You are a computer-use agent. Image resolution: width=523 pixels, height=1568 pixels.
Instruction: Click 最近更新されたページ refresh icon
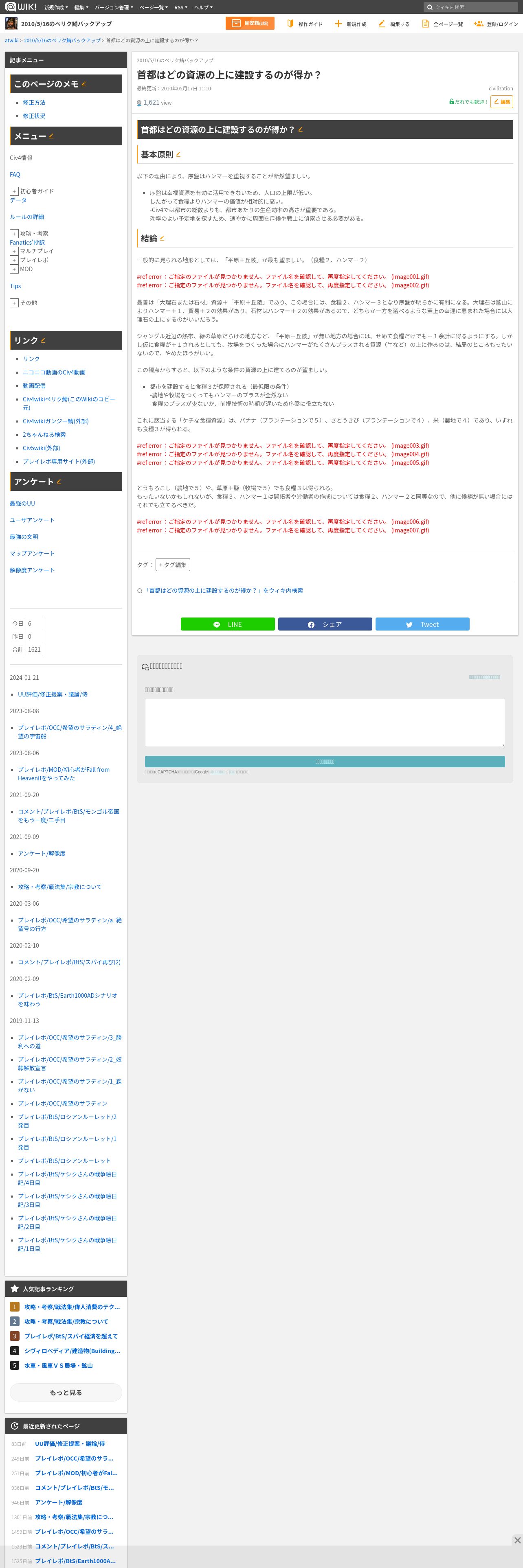[15, 1426]
